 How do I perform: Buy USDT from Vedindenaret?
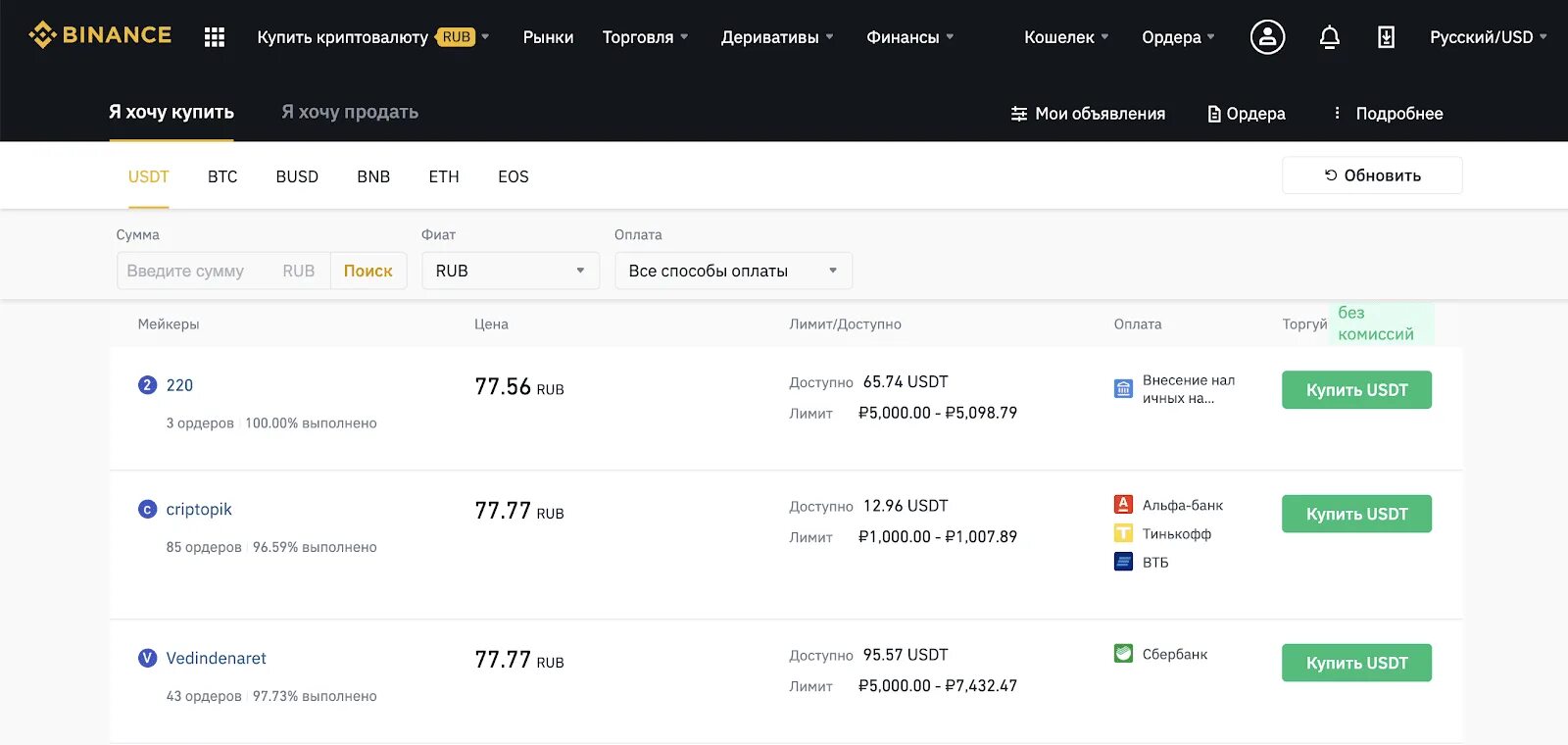(x=1356, y=663)
